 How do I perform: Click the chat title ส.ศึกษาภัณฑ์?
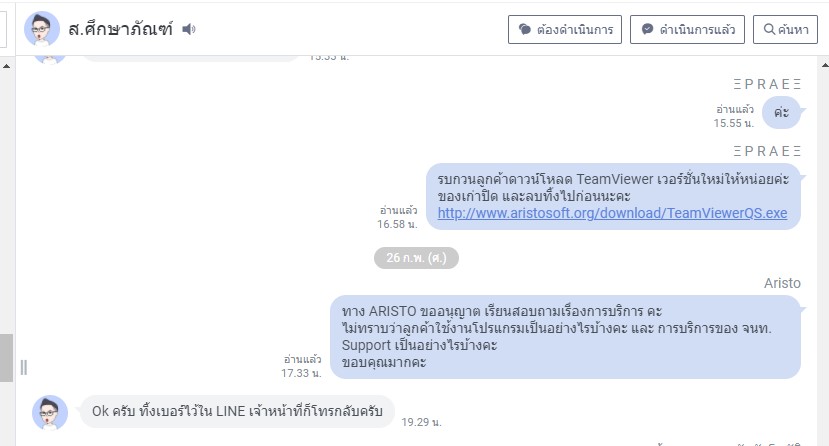click(x=120, y=29)
